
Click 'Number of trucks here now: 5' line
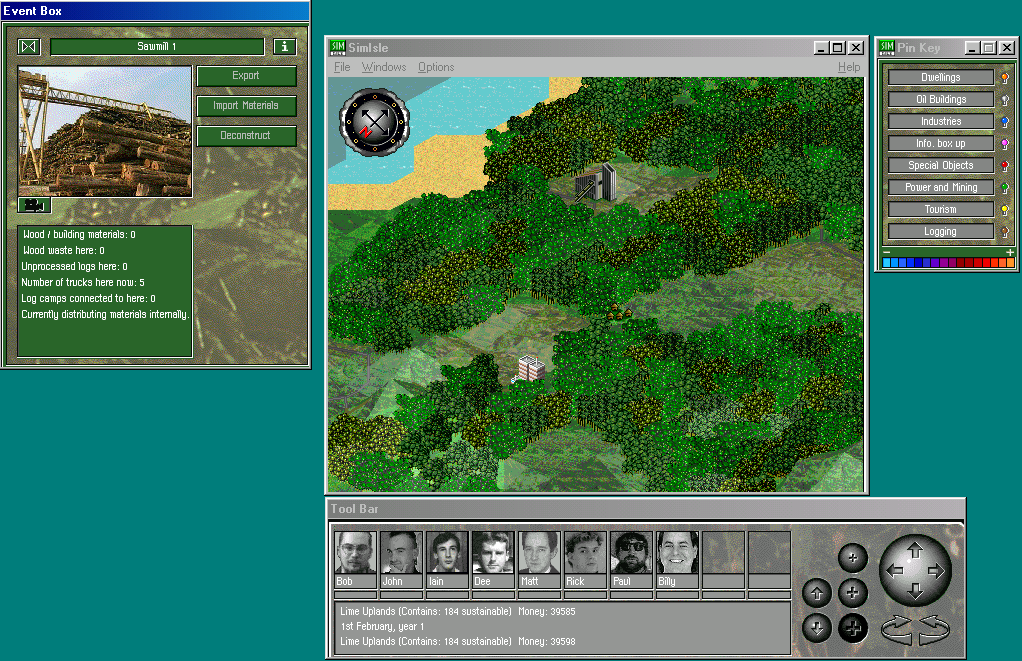[x=83, y=282]
